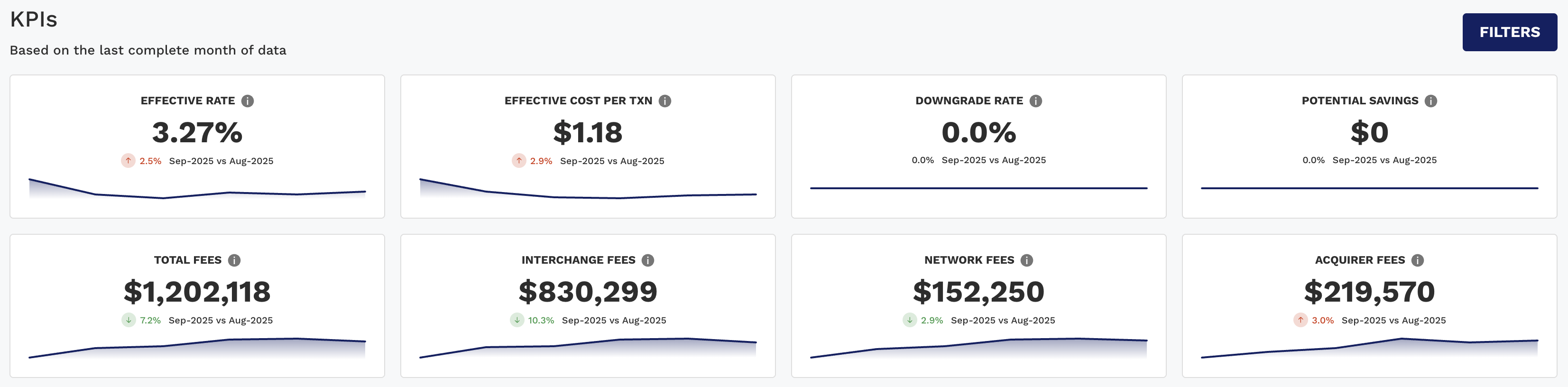Select the $830,299 Interchange Fees value

(x=587, y=292)
